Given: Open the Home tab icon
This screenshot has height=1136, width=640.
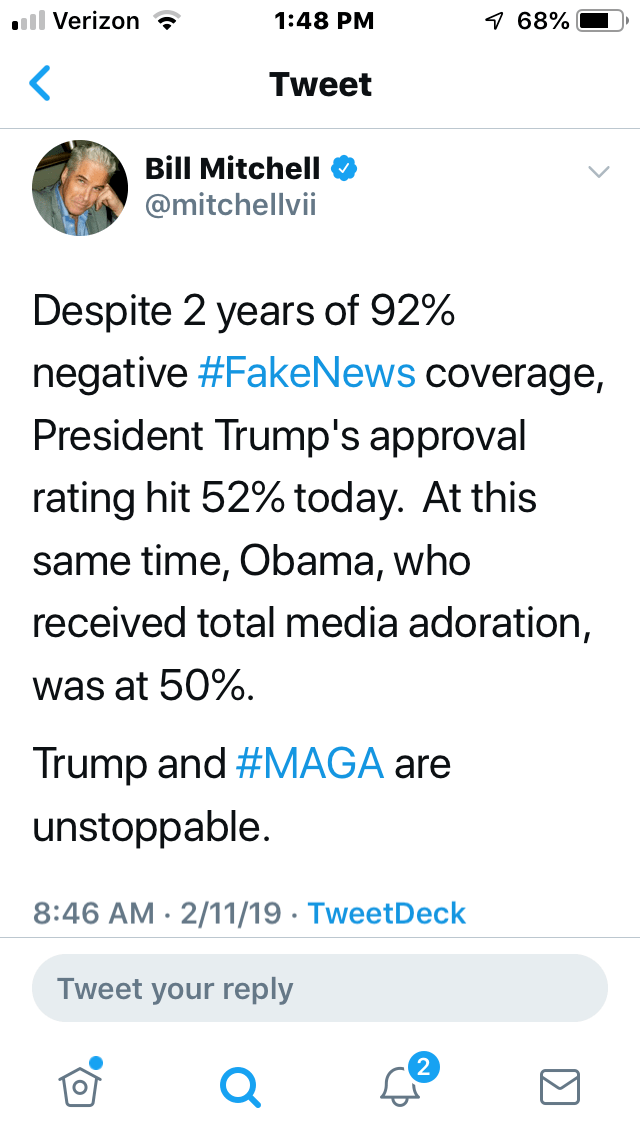Looking at the screenshot, I should point(81,1084).
